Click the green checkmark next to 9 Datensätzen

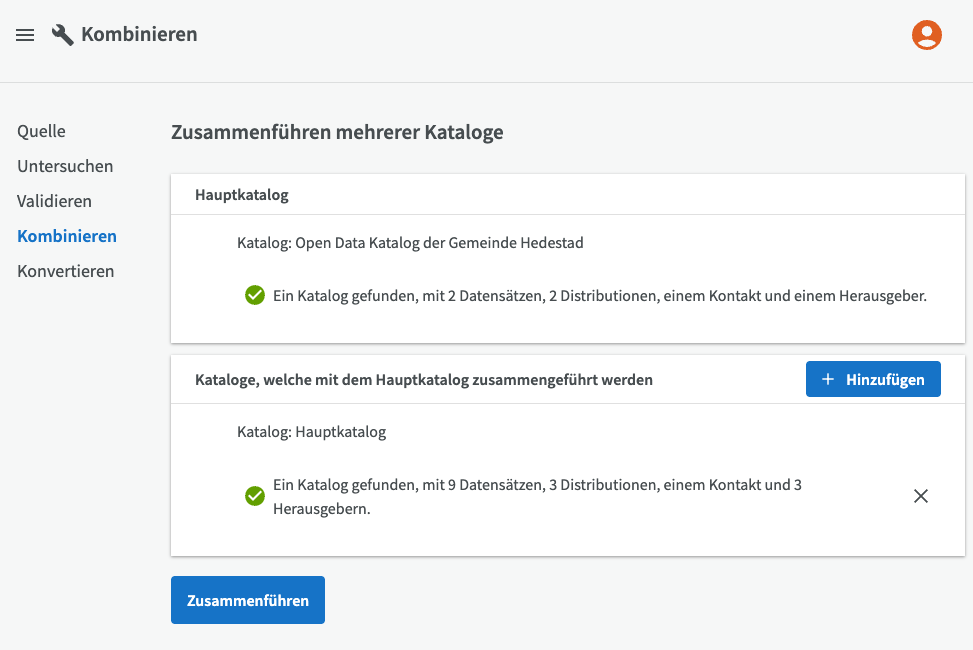(x=255, y=496)
